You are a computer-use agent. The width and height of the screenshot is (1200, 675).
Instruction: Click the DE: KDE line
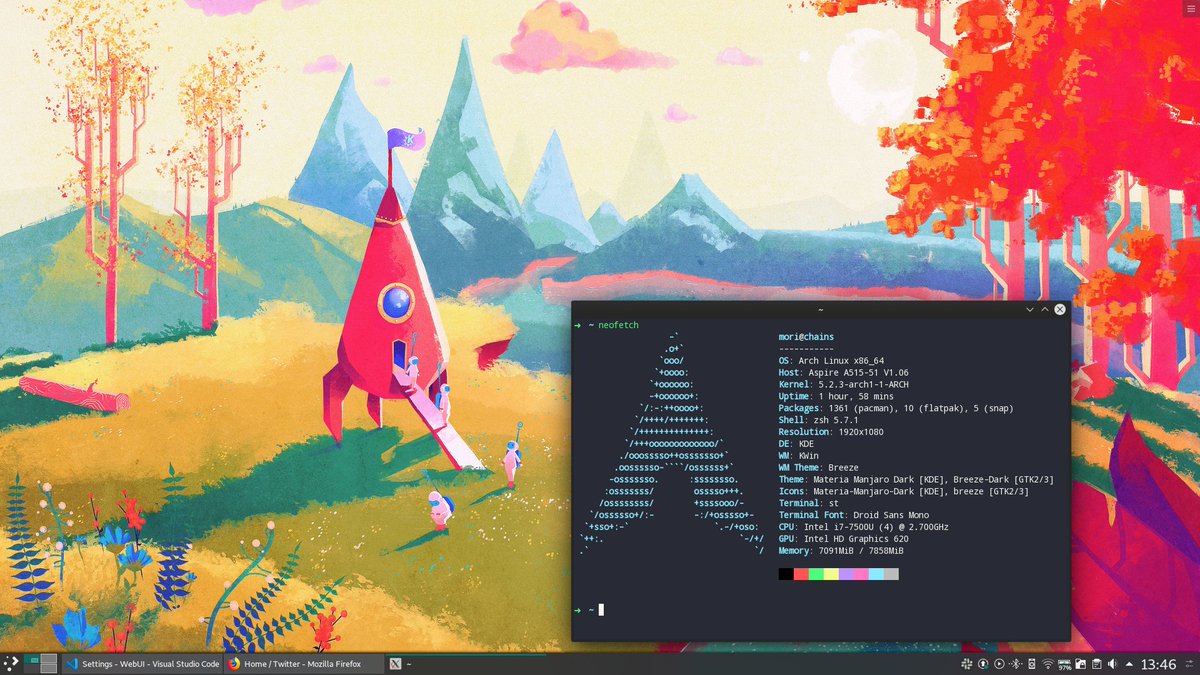(798, 444)
